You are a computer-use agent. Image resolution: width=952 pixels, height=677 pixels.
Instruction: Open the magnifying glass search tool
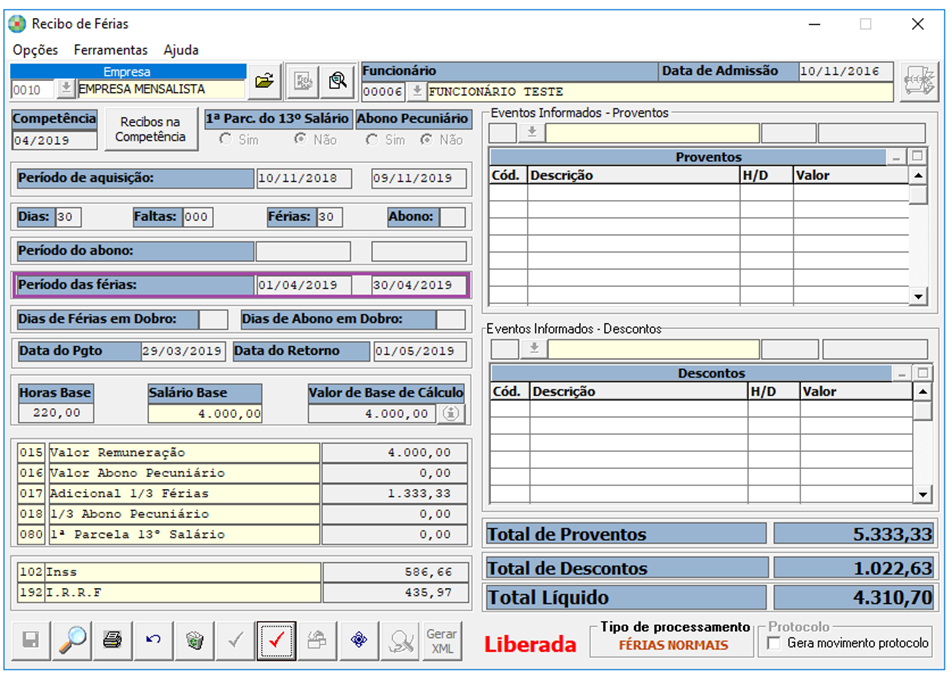tap(72, 640)
